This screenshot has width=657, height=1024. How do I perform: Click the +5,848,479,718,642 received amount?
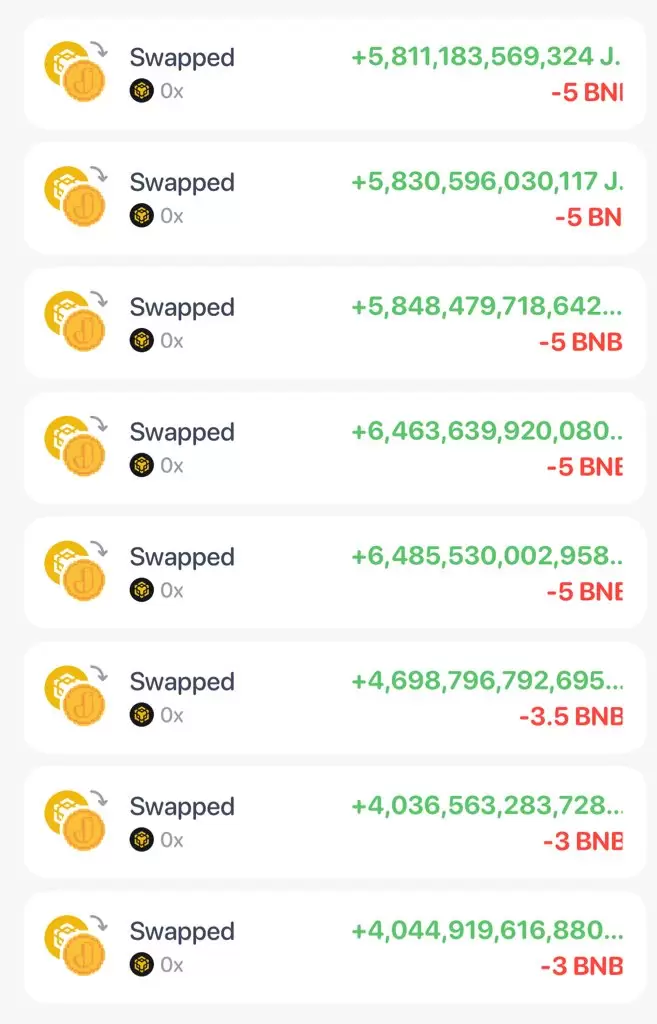(x=487, y=306)
